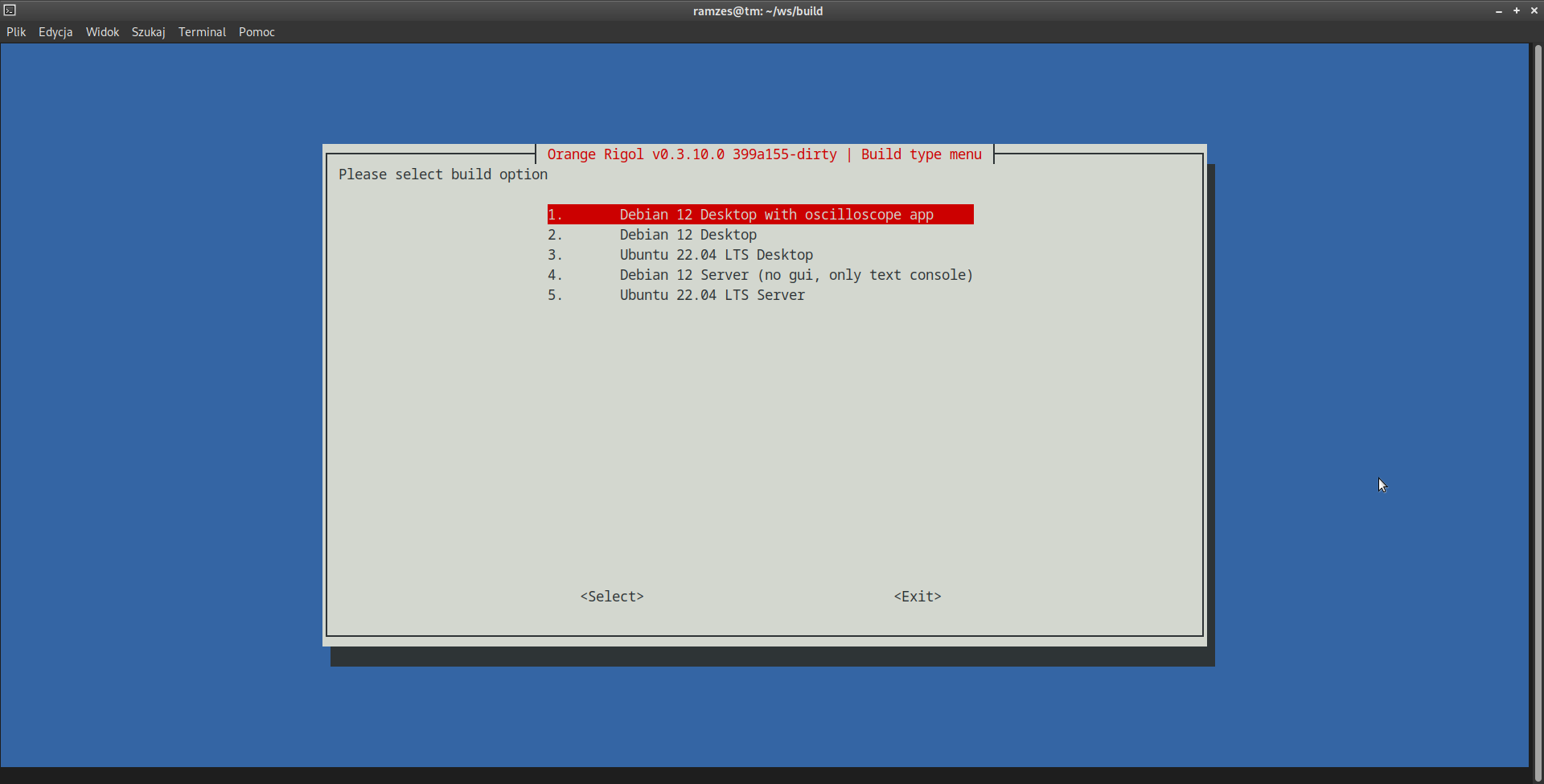Open the Terminal menu
This screenshot has width=1544, height=784.
(x=202, y=32)
